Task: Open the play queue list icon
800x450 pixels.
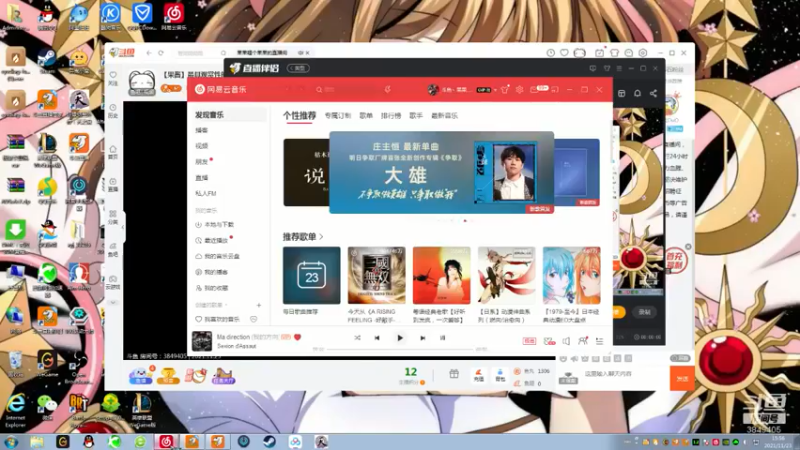Action: 599,341
